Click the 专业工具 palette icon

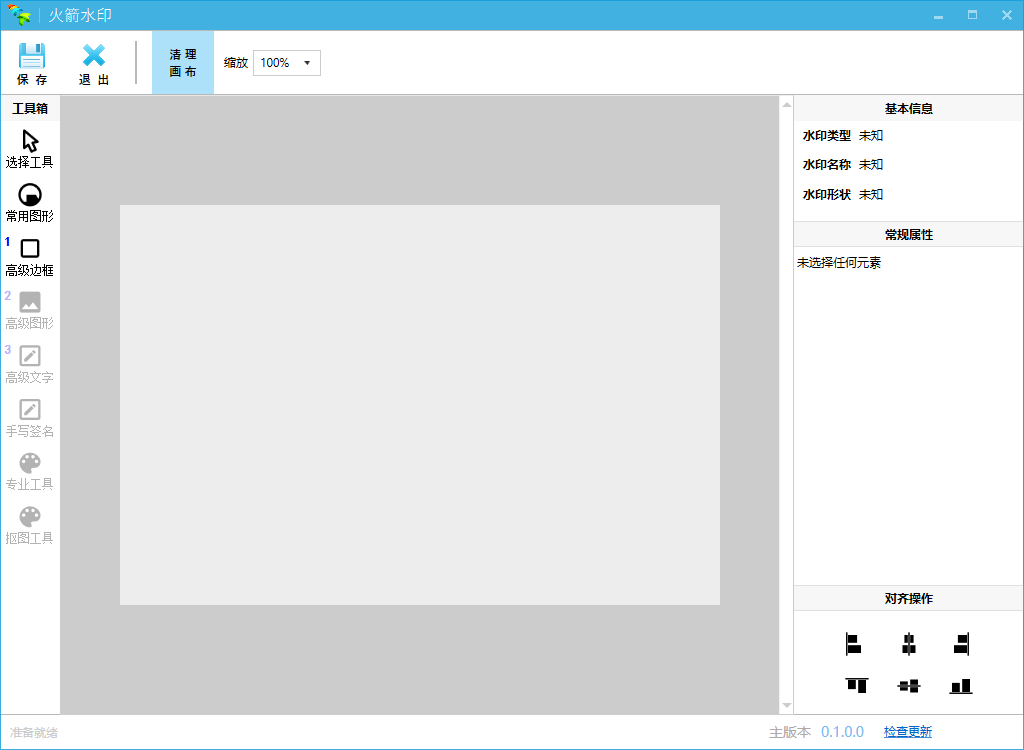(x=30, y=463)
